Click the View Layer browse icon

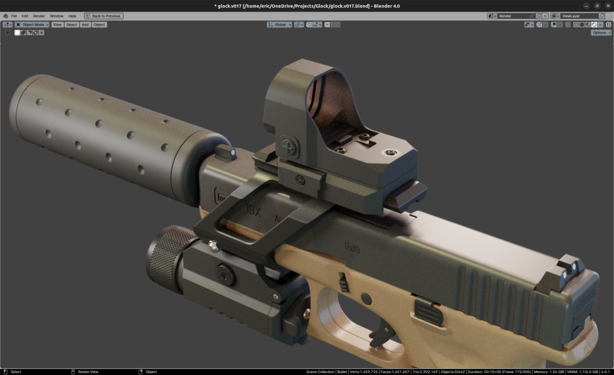point(555,16)
